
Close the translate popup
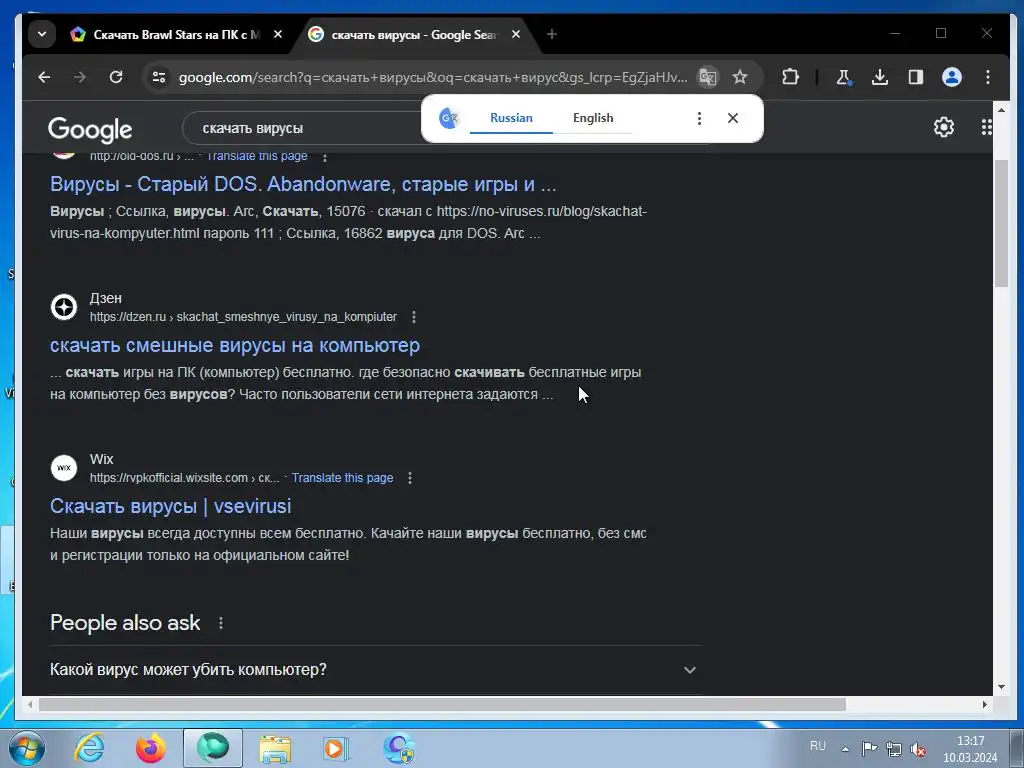pos(733,118)
